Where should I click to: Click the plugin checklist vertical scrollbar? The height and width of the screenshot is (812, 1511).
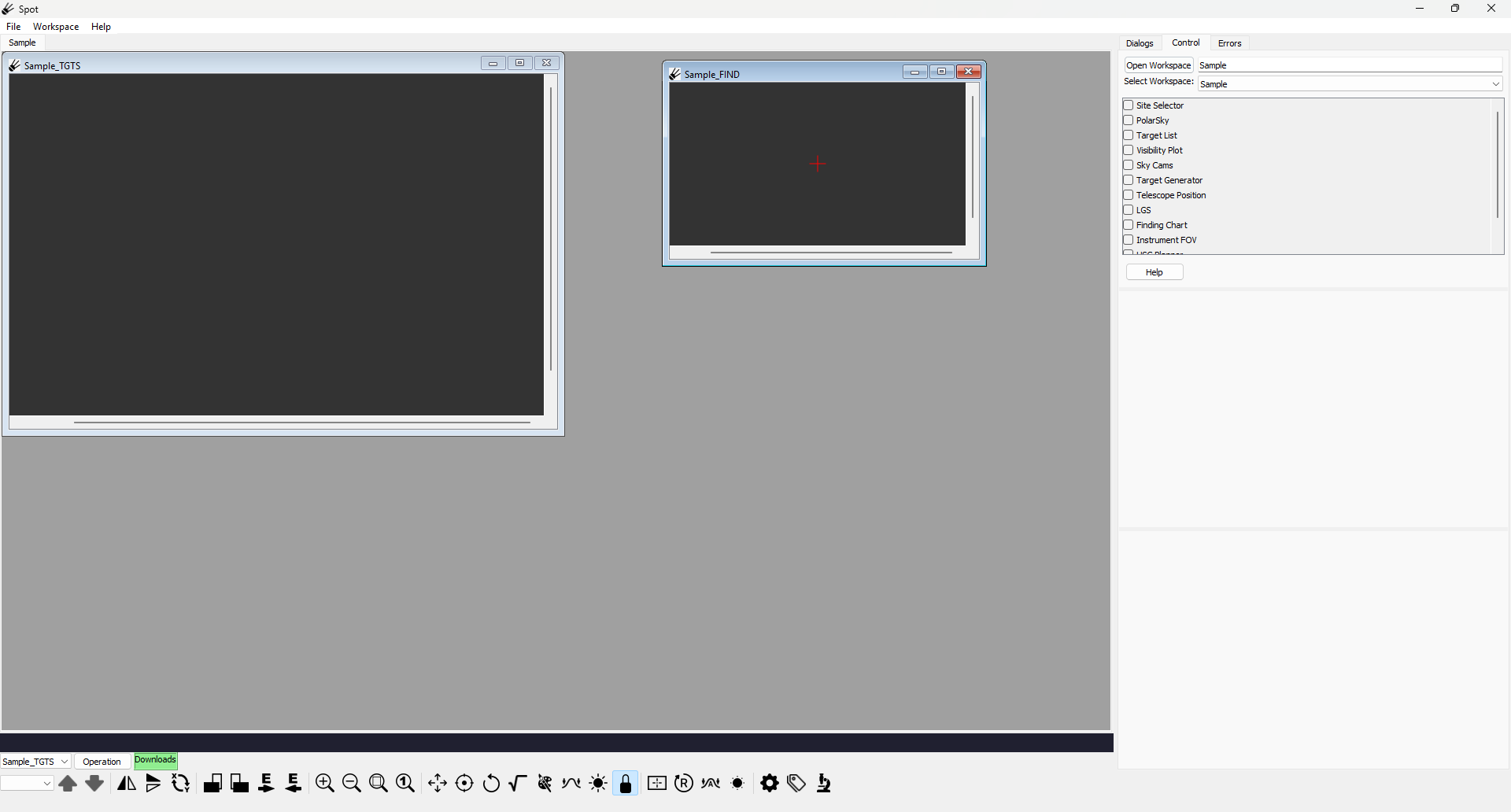point(1498,164)
